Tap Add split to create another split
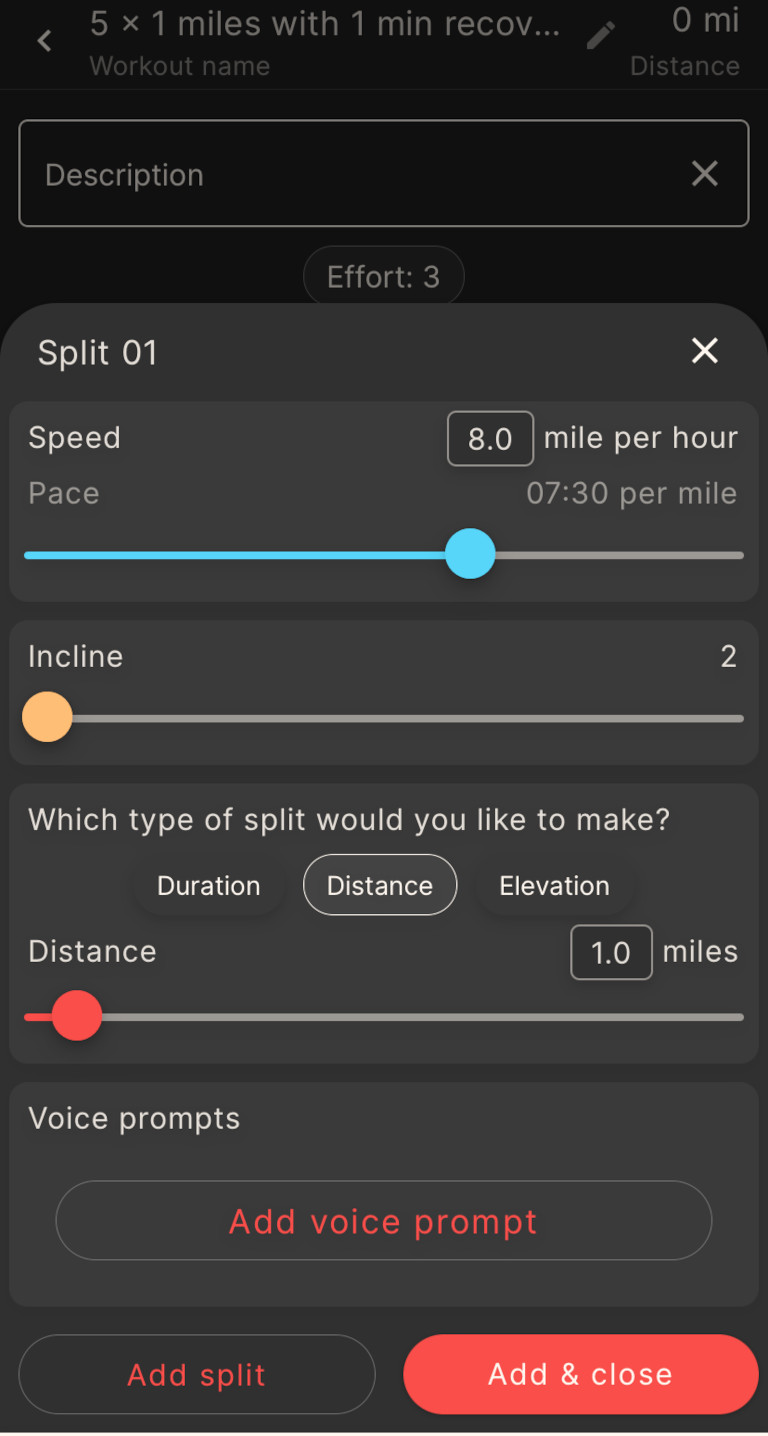 196,1374
